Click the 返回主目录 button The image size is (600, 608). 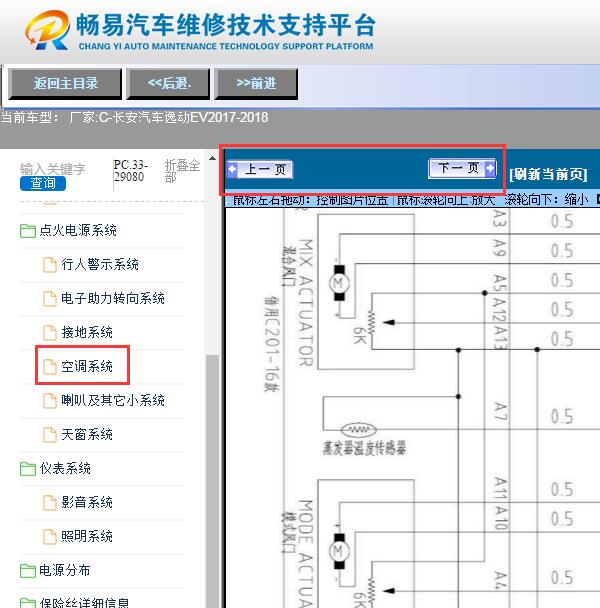click(65, 83)
